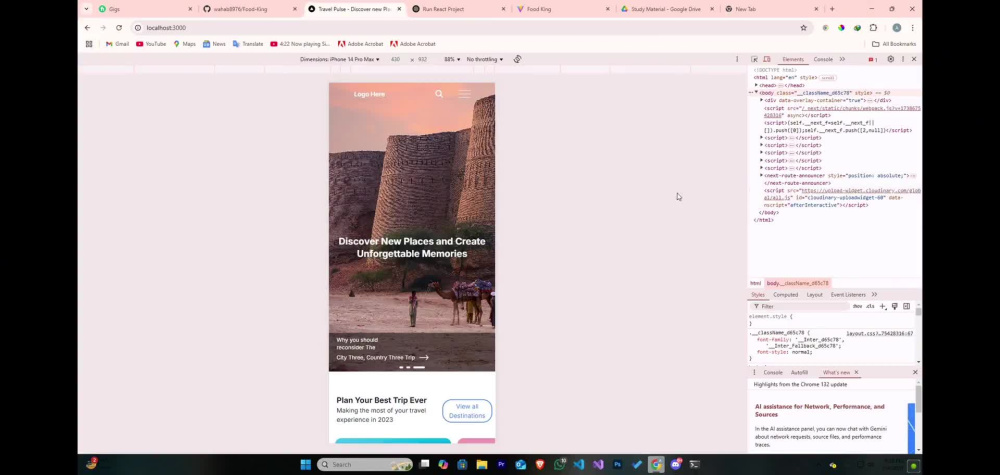Switch to the Food-King GitHub browser tab
Screen dimensions: 1000x475
pos(247,9)
